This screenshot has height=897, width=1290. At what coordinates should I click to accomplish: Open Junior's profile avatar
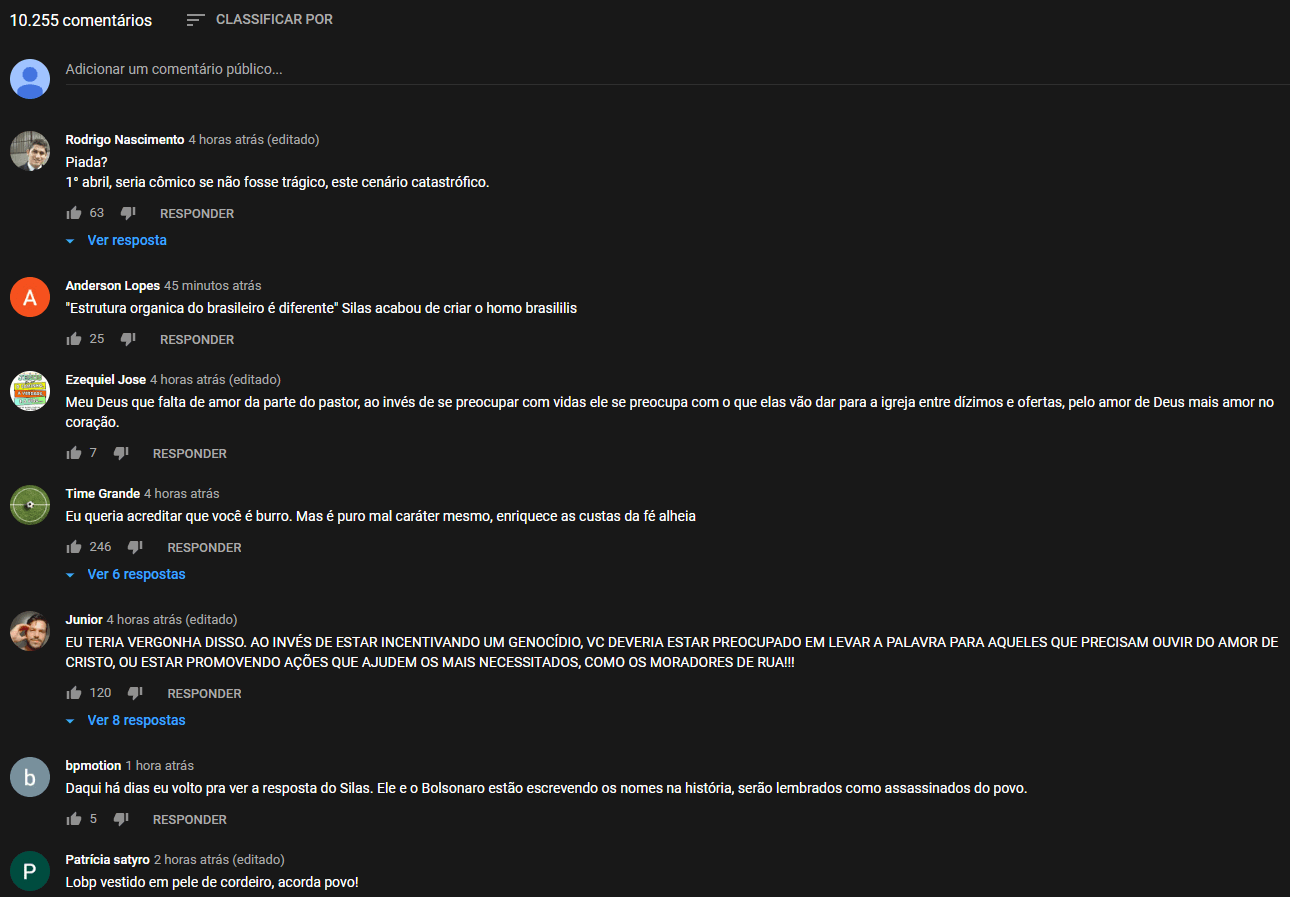(x=30, y=631)
